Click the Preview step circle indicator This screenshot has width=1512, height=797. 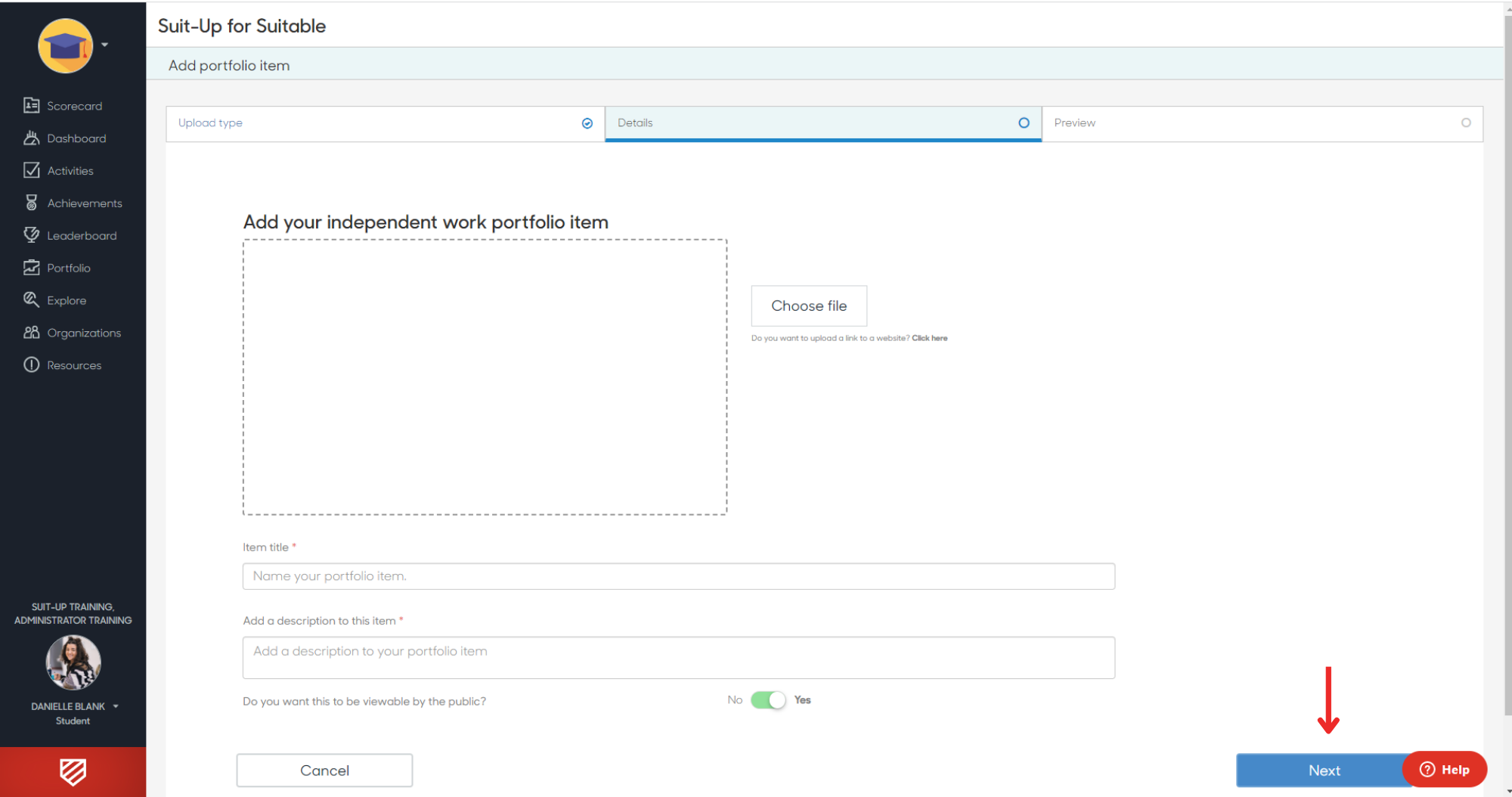1466,122
